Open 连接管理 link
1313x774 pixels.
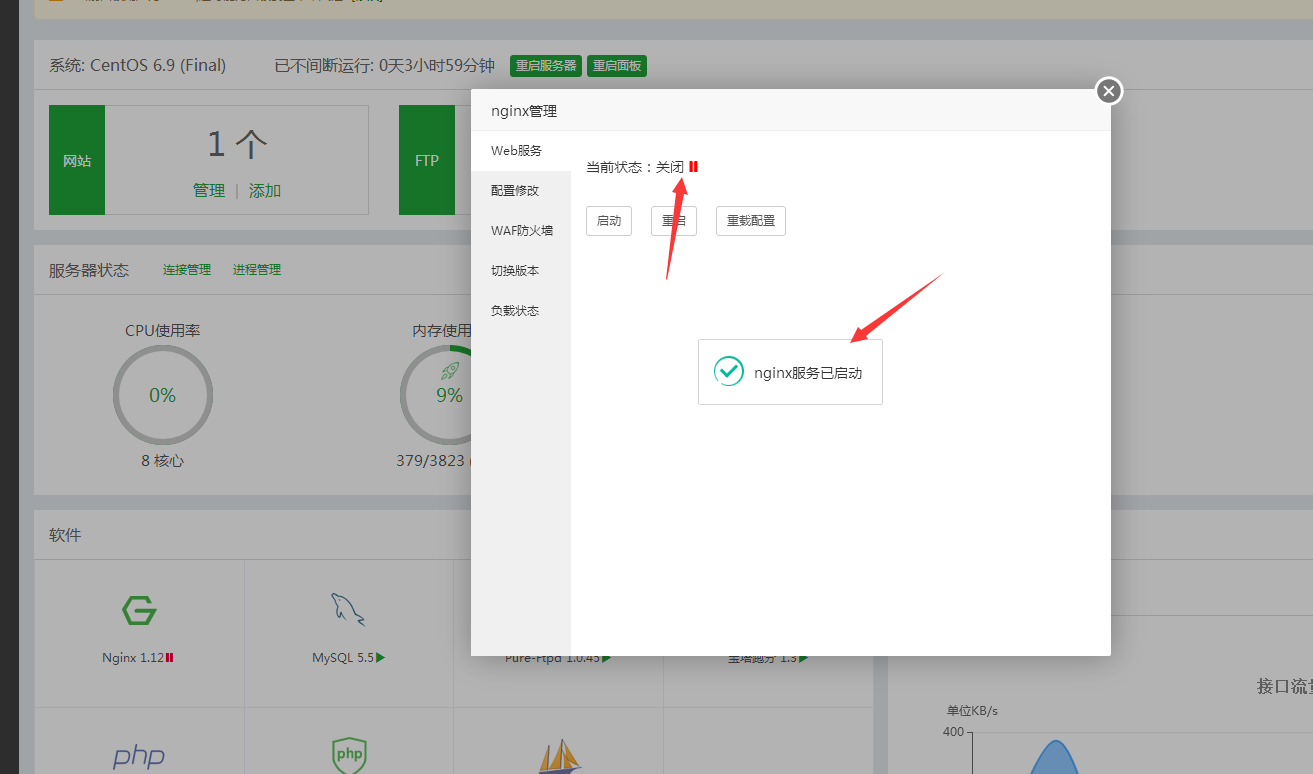pos(187,270)
